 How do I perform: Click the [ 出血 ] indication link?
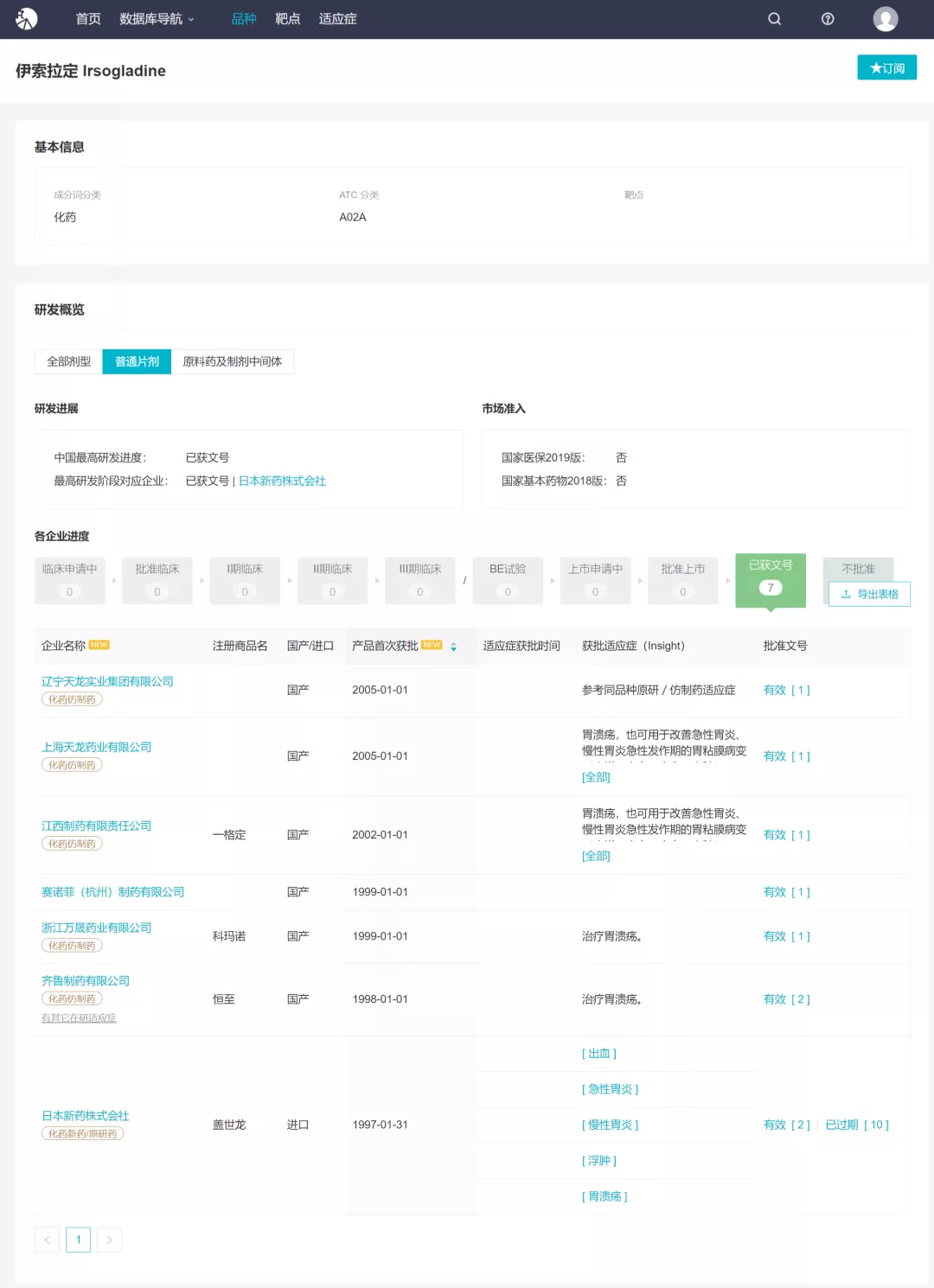click(599, 1054)
